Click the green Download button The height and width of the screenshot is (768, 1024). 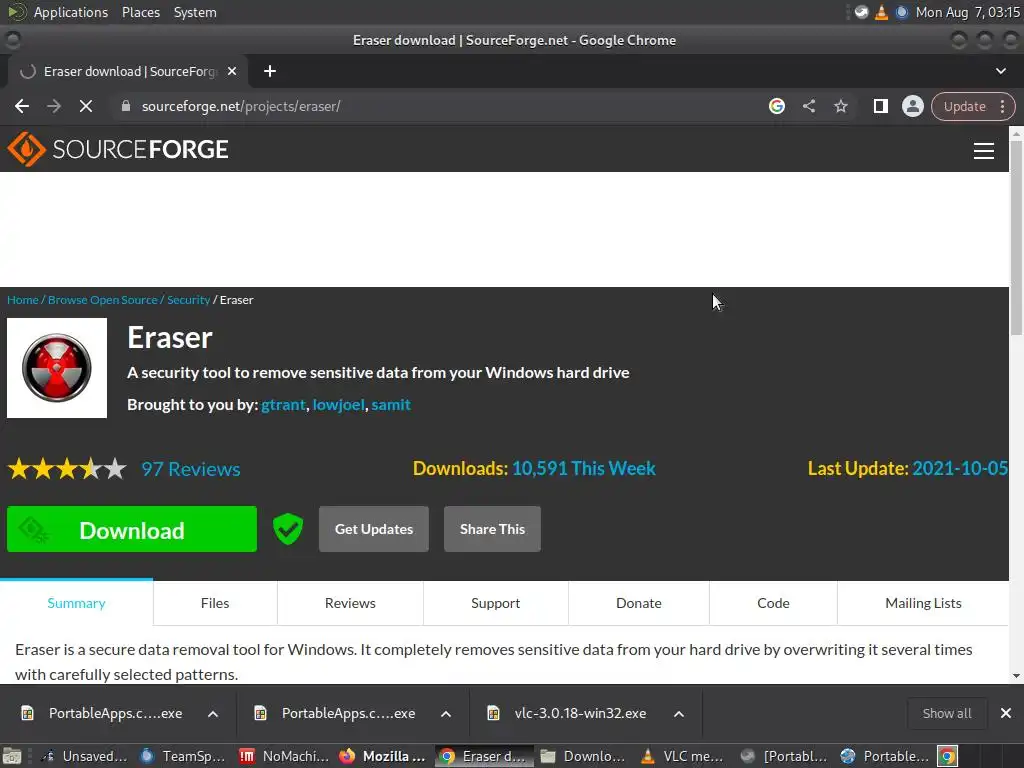[x=132, y=529]
